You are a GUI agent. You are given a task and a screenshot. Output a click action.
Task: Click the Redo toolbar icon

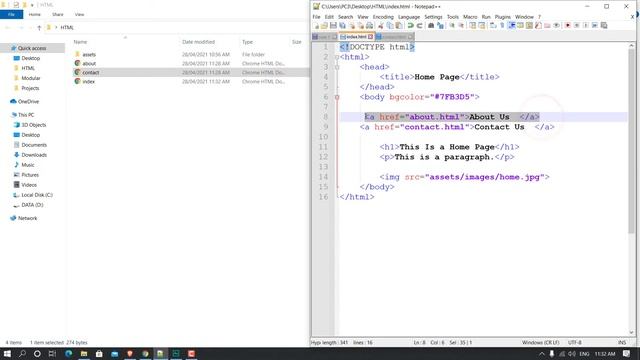click(x=420, y=25)
